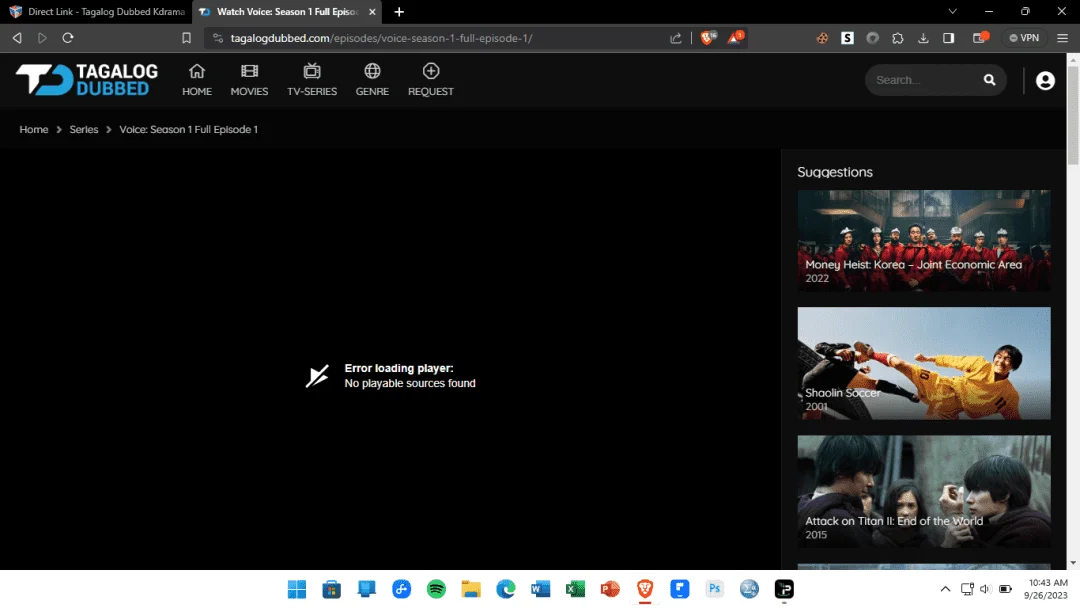Open the browser hamburger main menu
The height and width of the screenshot is (608, 1080).
pyautogui.click(x=1062, y=38)
